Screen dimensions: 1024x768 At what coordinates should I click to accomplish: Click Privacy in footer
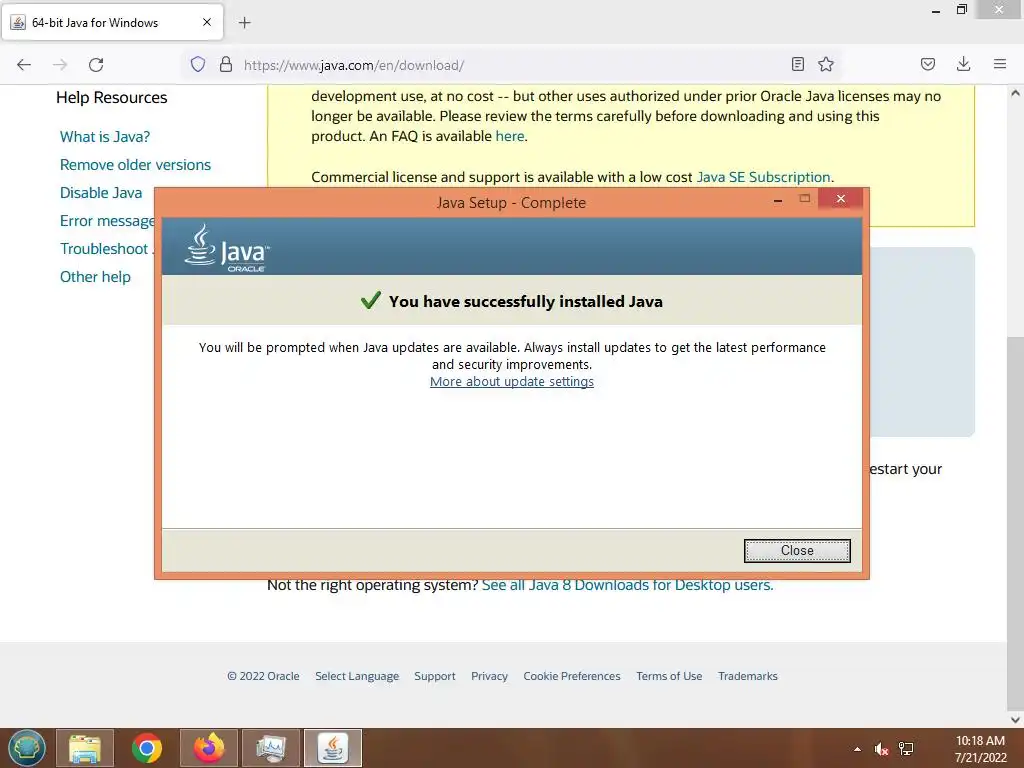(489, 676)
